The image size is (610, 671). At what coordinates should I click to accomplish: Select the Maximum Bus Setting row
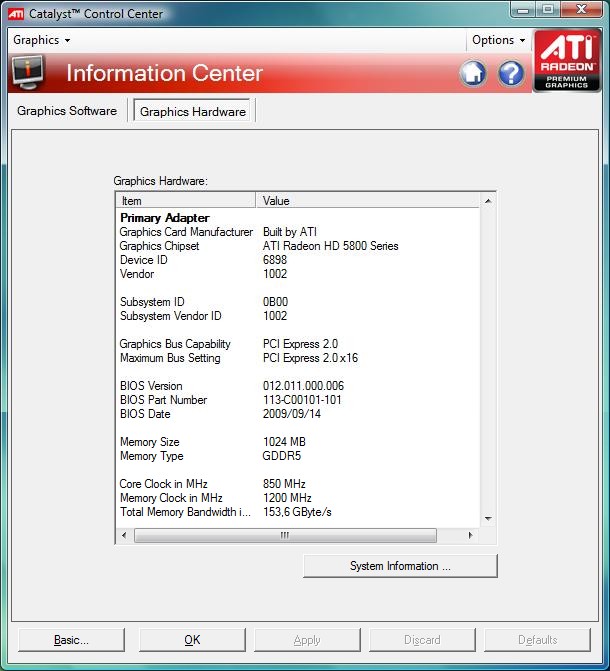[298, 358]
